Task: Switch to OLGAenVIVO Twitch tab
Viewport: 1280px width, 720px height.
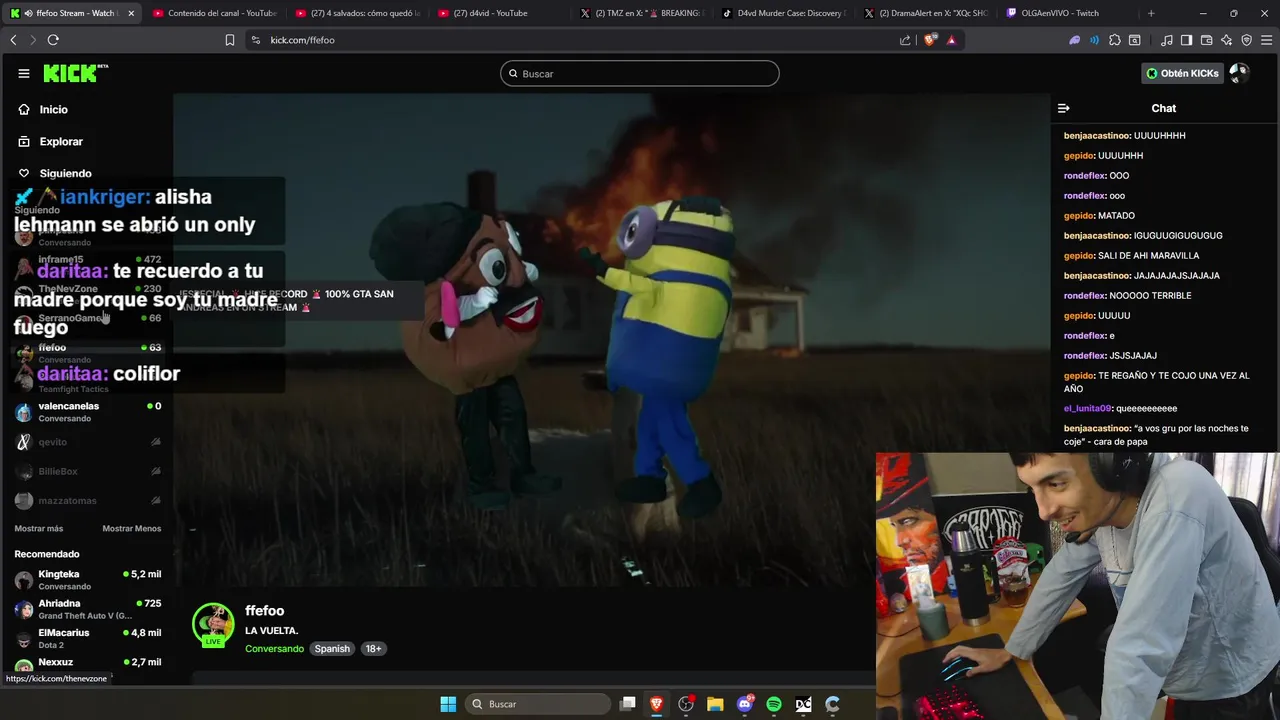Action: coord(1070,13)
